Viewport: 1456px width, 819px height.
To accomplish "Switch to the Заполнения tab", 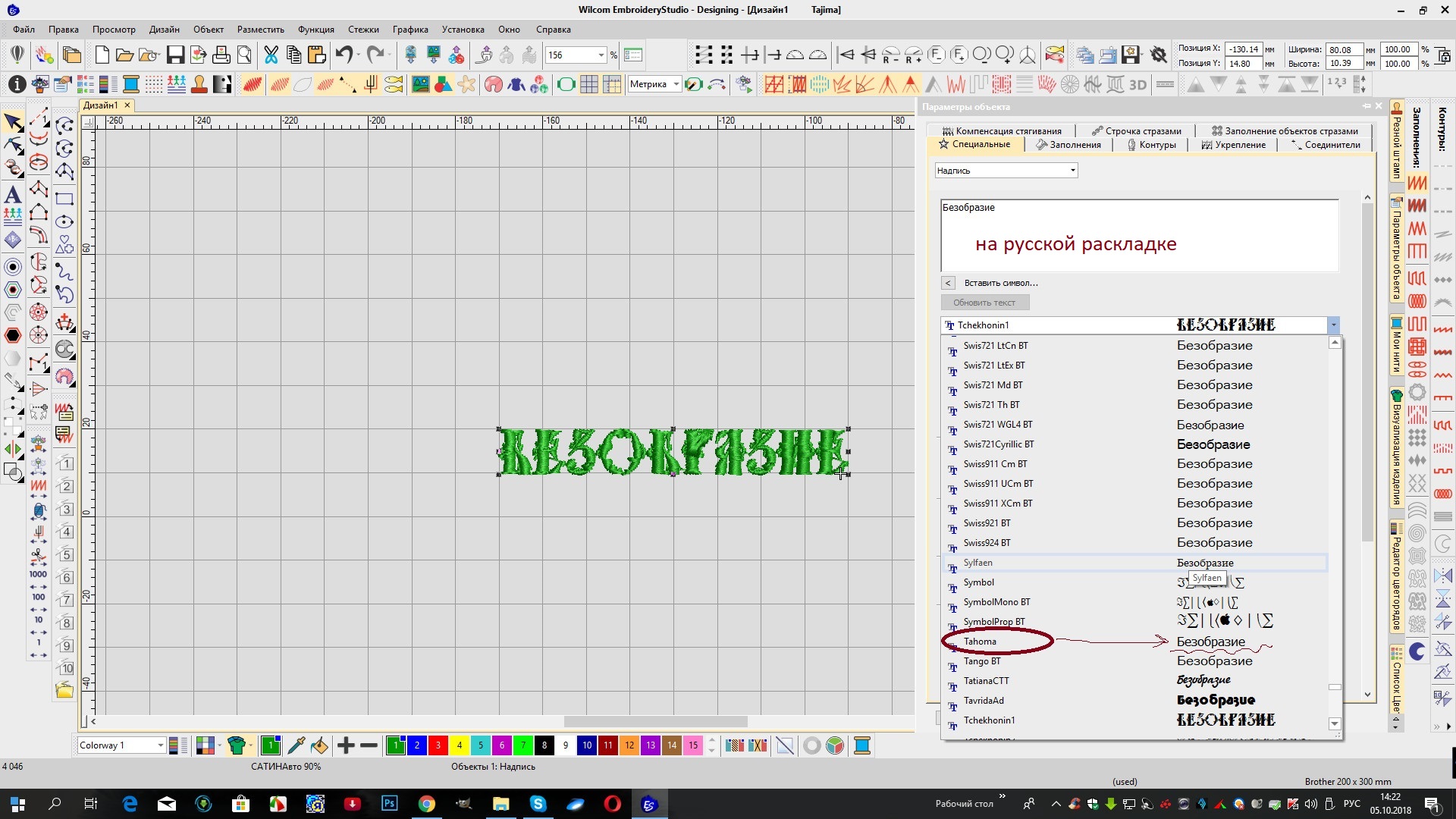I will [x=1068, y=145].
